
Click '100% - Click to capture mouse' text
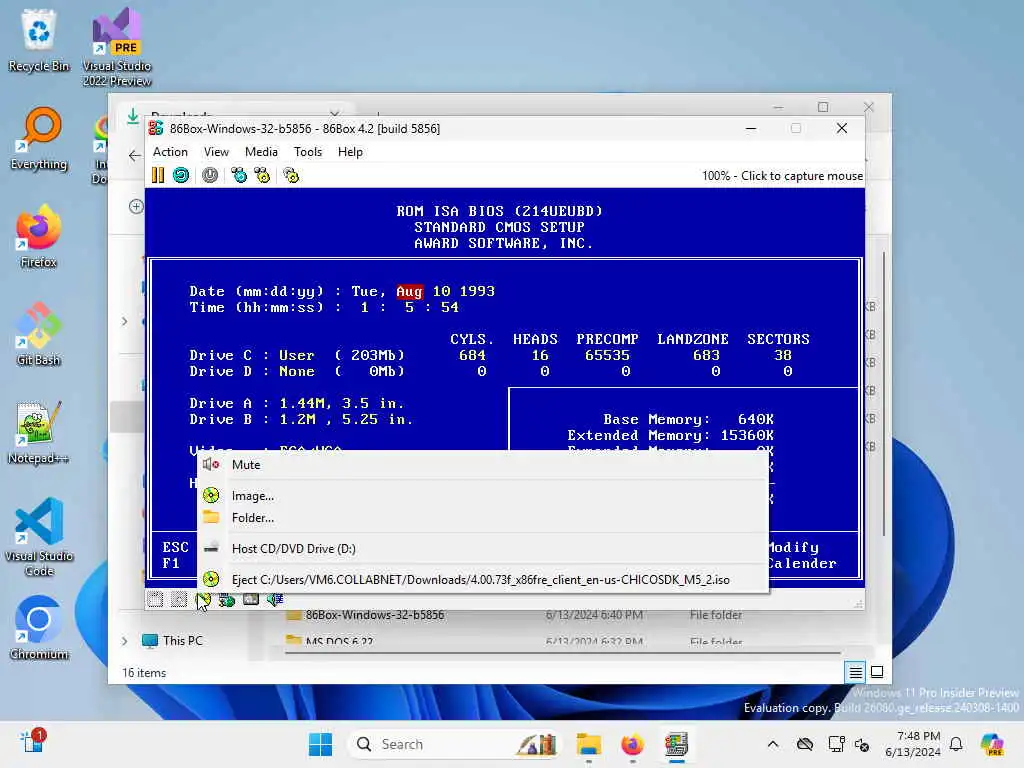pyautogui.click(x=782, y=176)
